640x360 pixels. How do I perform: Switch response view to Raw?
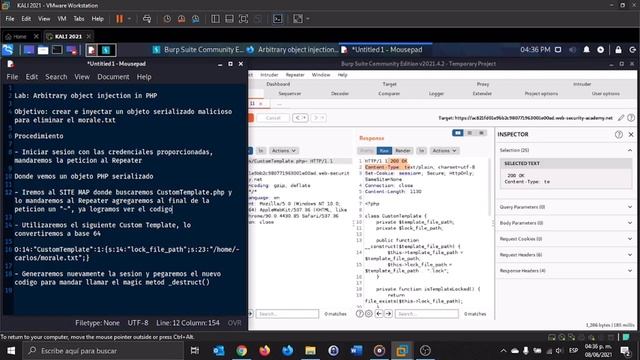click(x=384, y=151)
